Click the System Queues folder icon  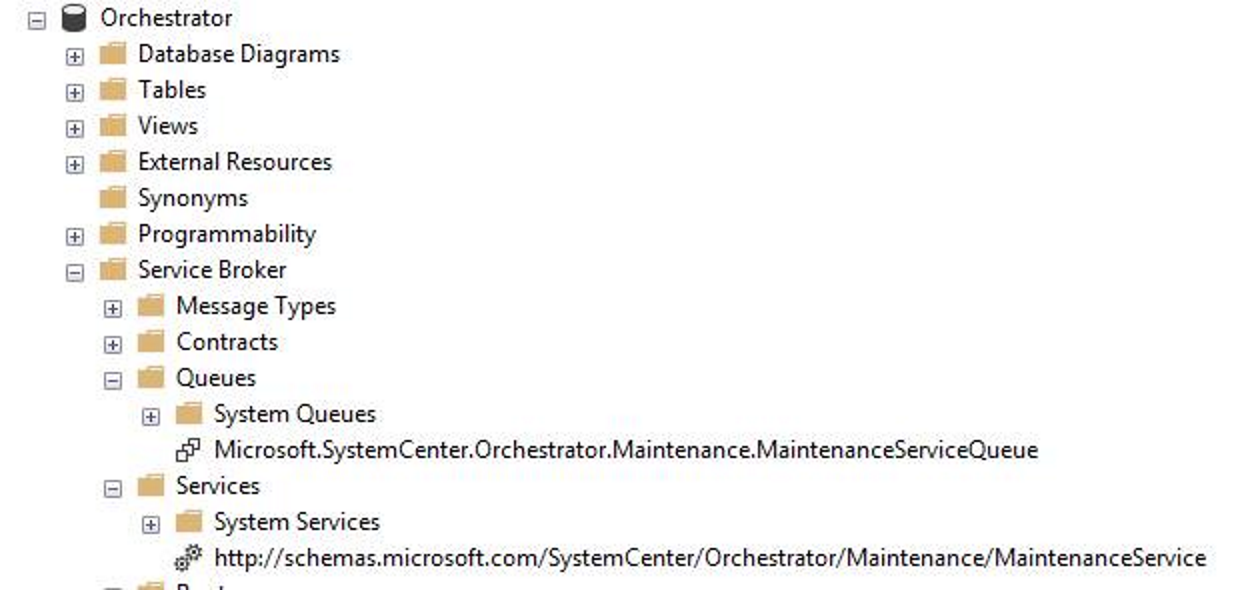tap(189, 413)
